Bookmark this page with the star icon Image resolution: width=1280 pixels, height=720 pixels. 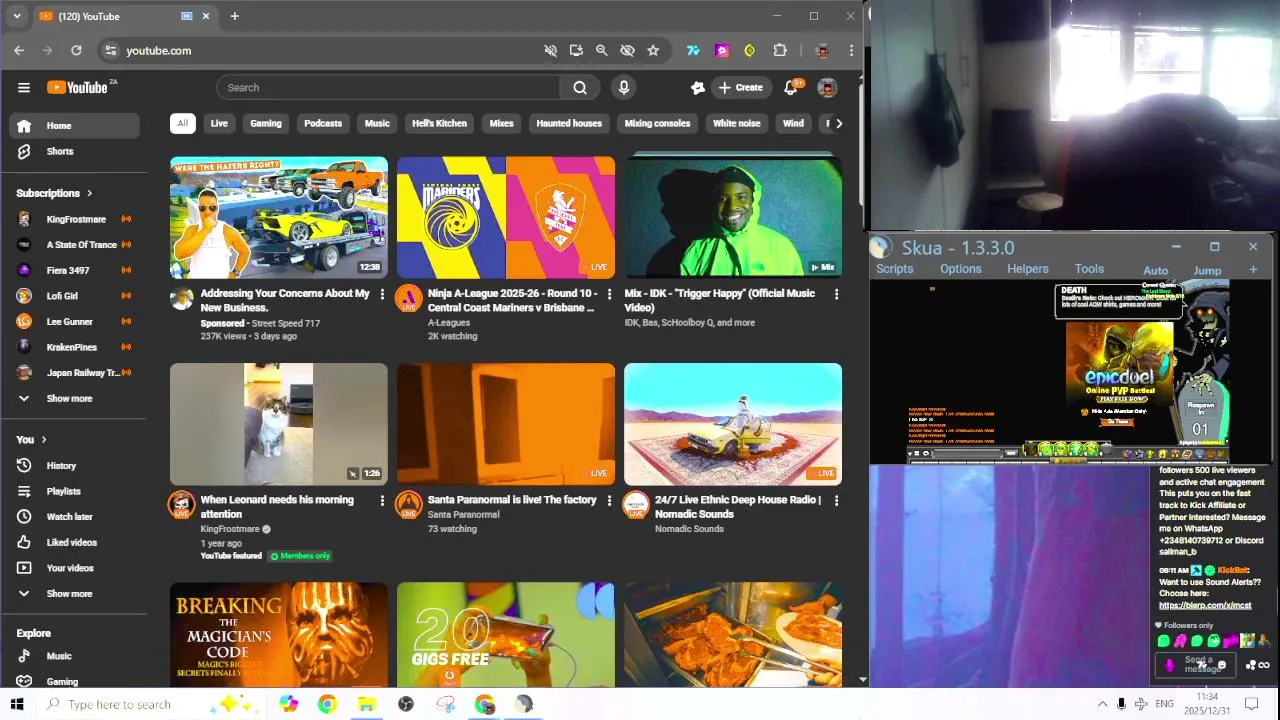point(653,50)
